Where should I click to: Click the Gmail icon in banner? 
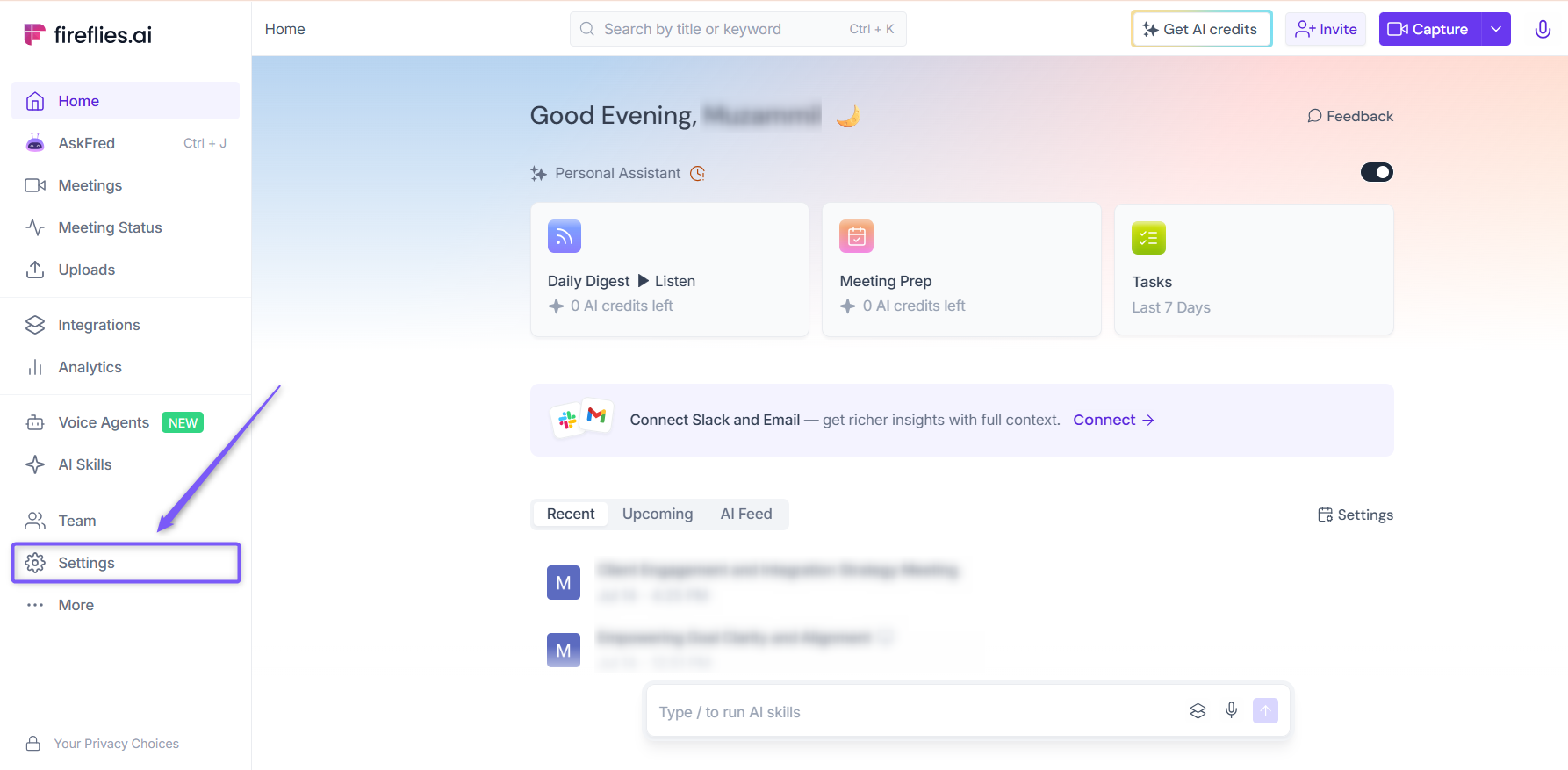(597, 414)
